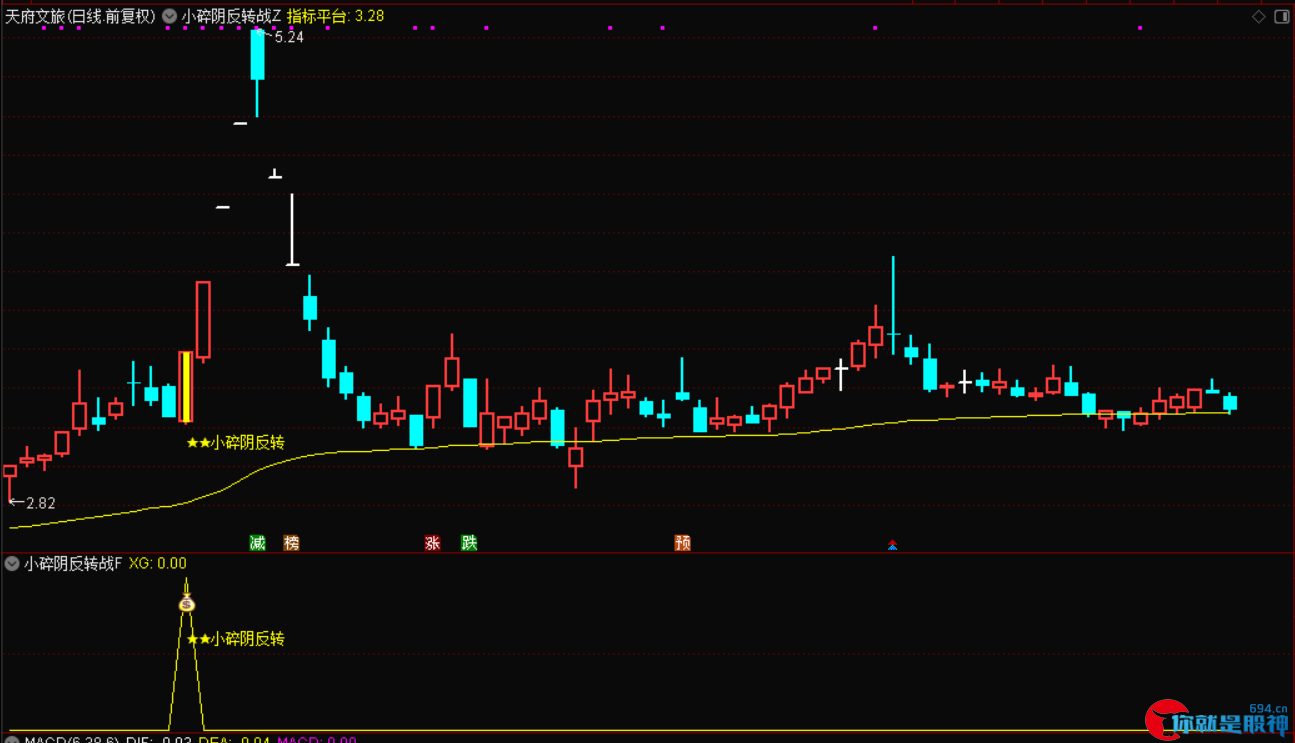The width and height of the screenshot is (1295, 743).
Task: Click the tall cyan candlestick near 5.24
Action: tap(257, 55)
